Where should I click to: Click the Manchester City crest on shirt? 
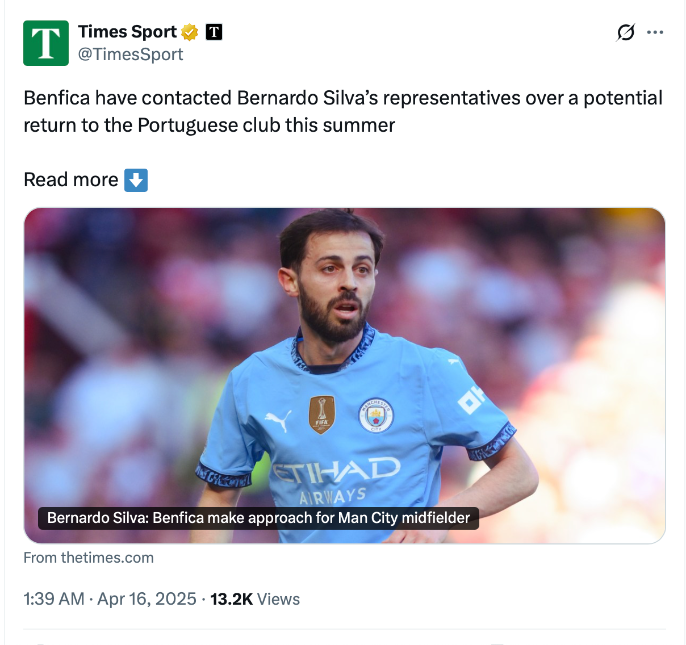(376, 414)
